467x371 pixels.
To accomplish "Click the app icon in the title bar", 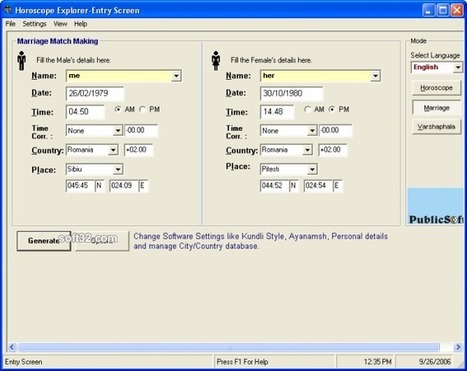I will click(x=7, y=10).
